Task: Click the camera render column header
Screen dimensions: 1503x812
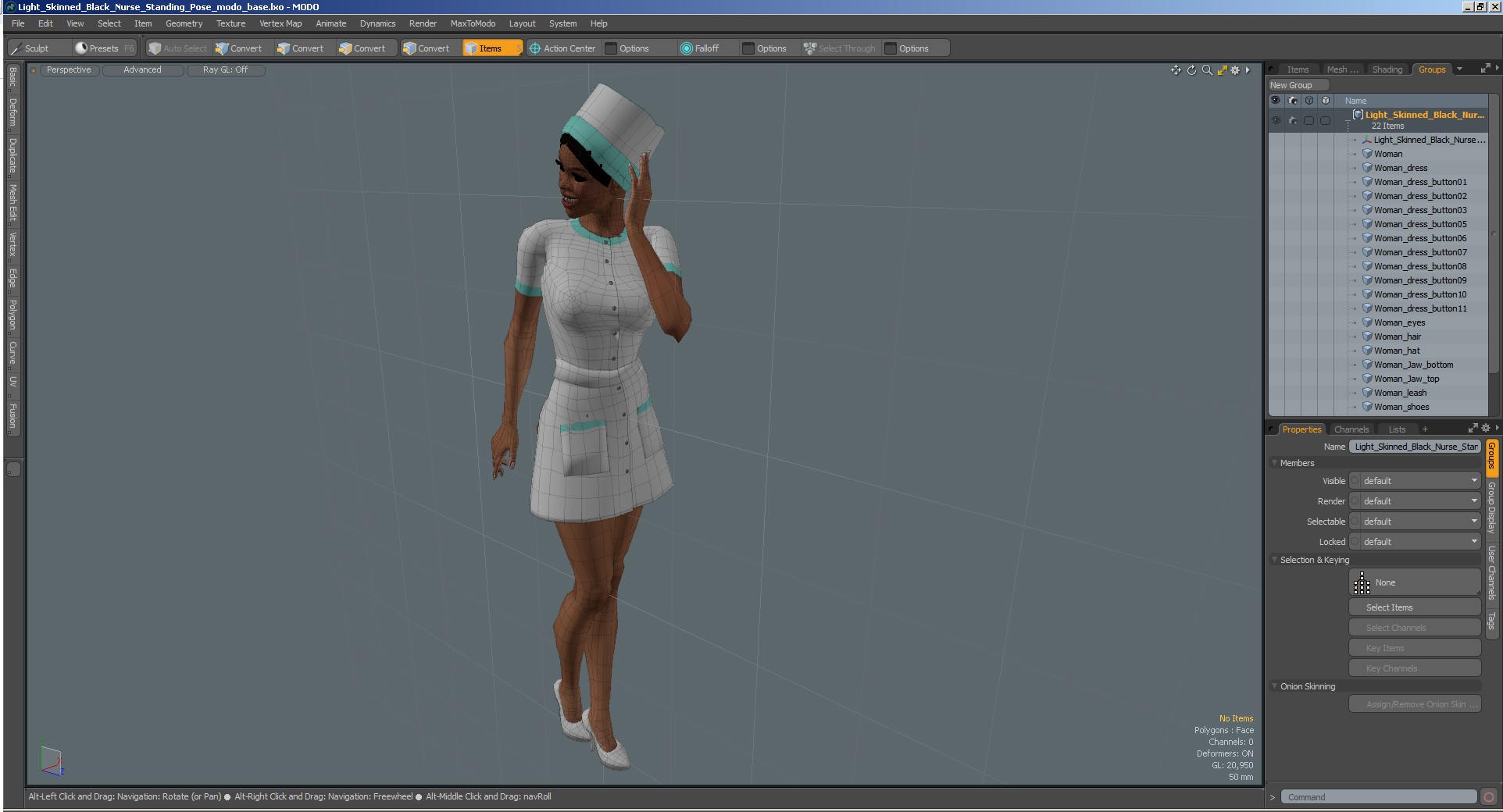Action: tap(1293, 101)
